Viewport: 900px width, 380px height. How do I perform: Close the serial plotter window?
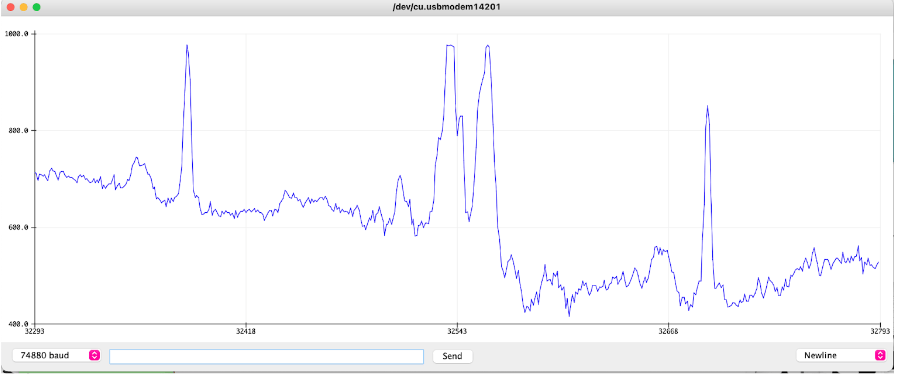click(10, 7)
